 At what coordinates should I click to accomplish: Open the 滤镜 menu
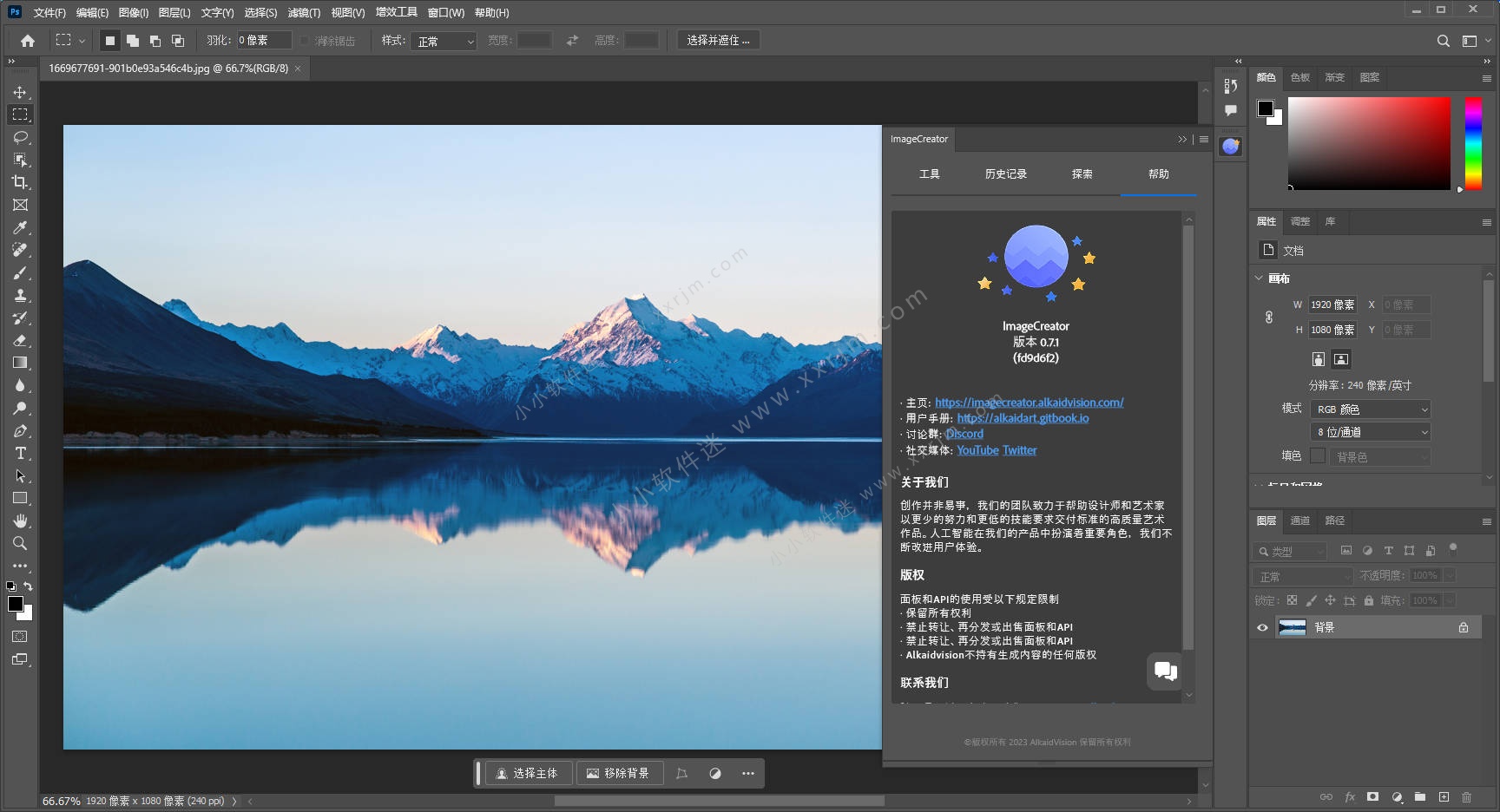point(304,12)
